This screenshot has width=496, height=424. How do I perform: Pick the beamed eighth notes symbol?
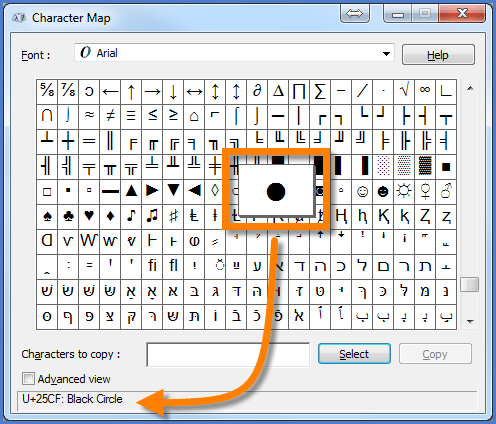tap(152, 216)
